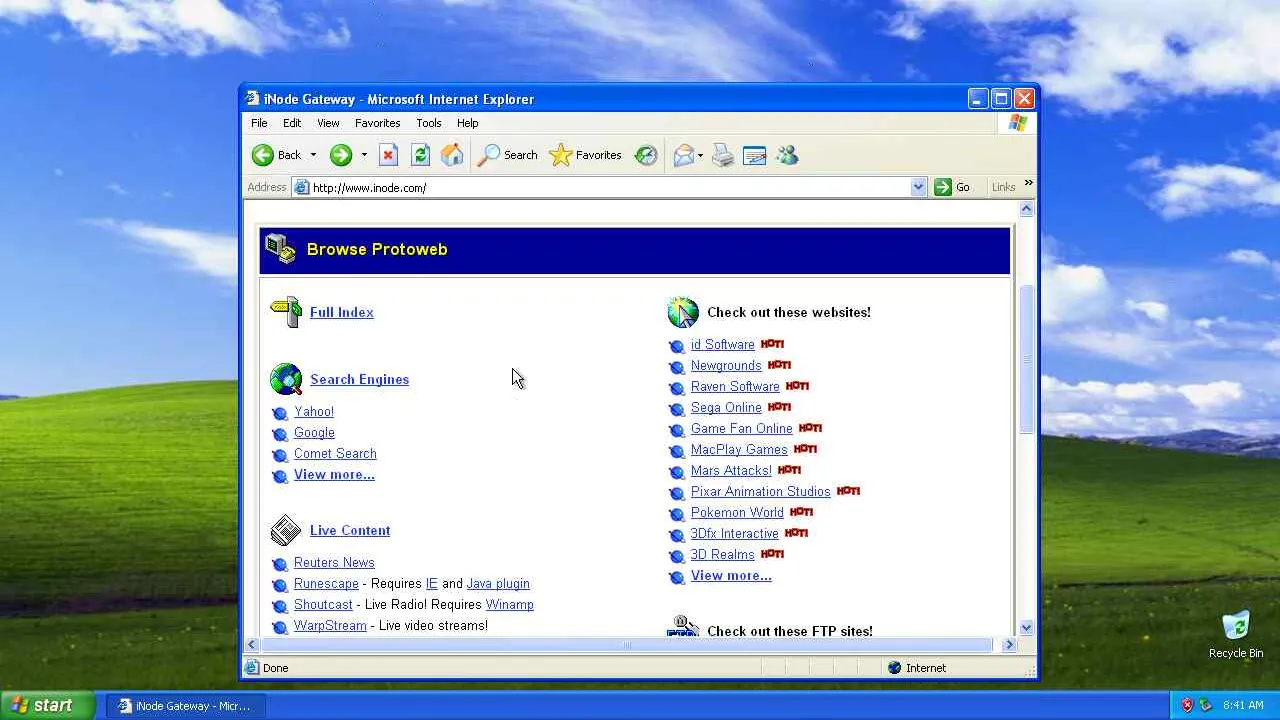
Task: Visit the MacPlay Games link
Action: pos(739,450)
